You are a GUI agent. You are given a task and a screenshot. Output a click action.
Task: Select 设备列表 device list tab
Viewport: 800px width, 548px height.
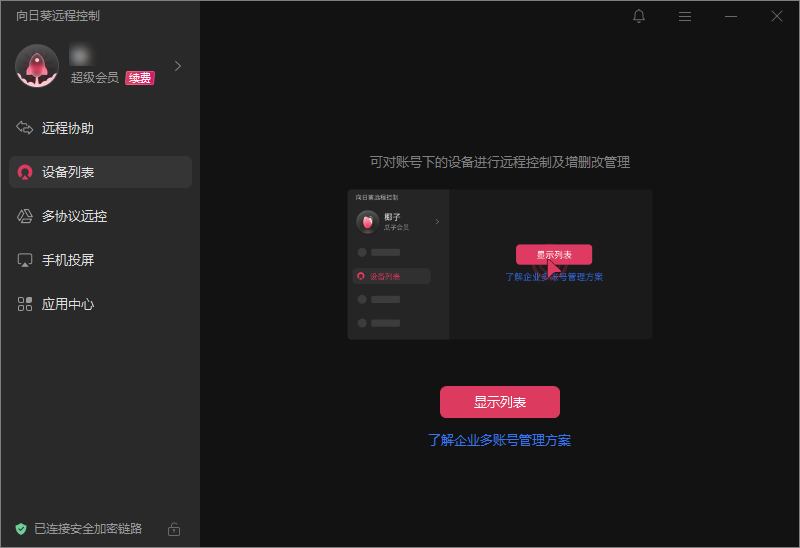(x=101, y=172)
